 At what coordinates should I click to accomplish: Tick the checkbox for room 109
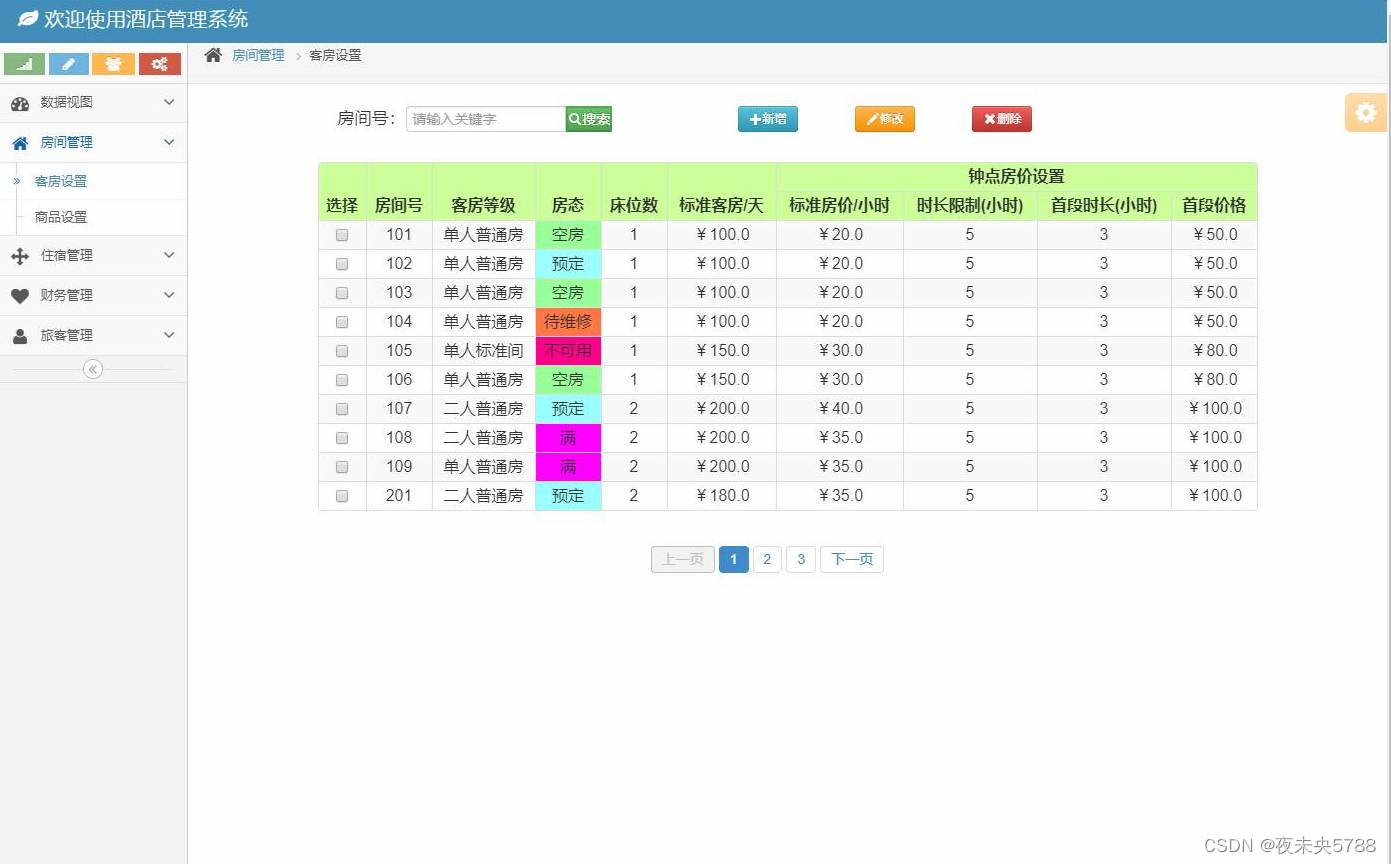[x=342, y=467]
